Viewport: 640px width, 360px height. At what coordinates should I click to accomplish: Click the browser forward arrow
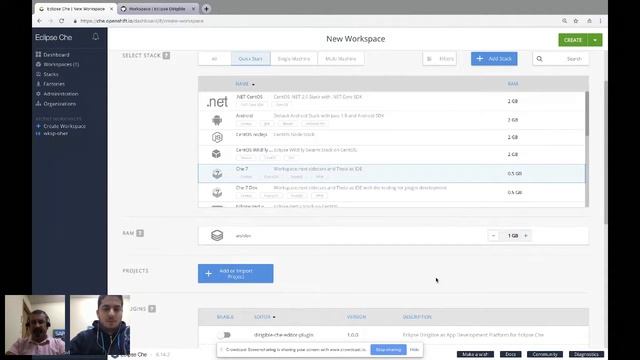tap(51, 21)
